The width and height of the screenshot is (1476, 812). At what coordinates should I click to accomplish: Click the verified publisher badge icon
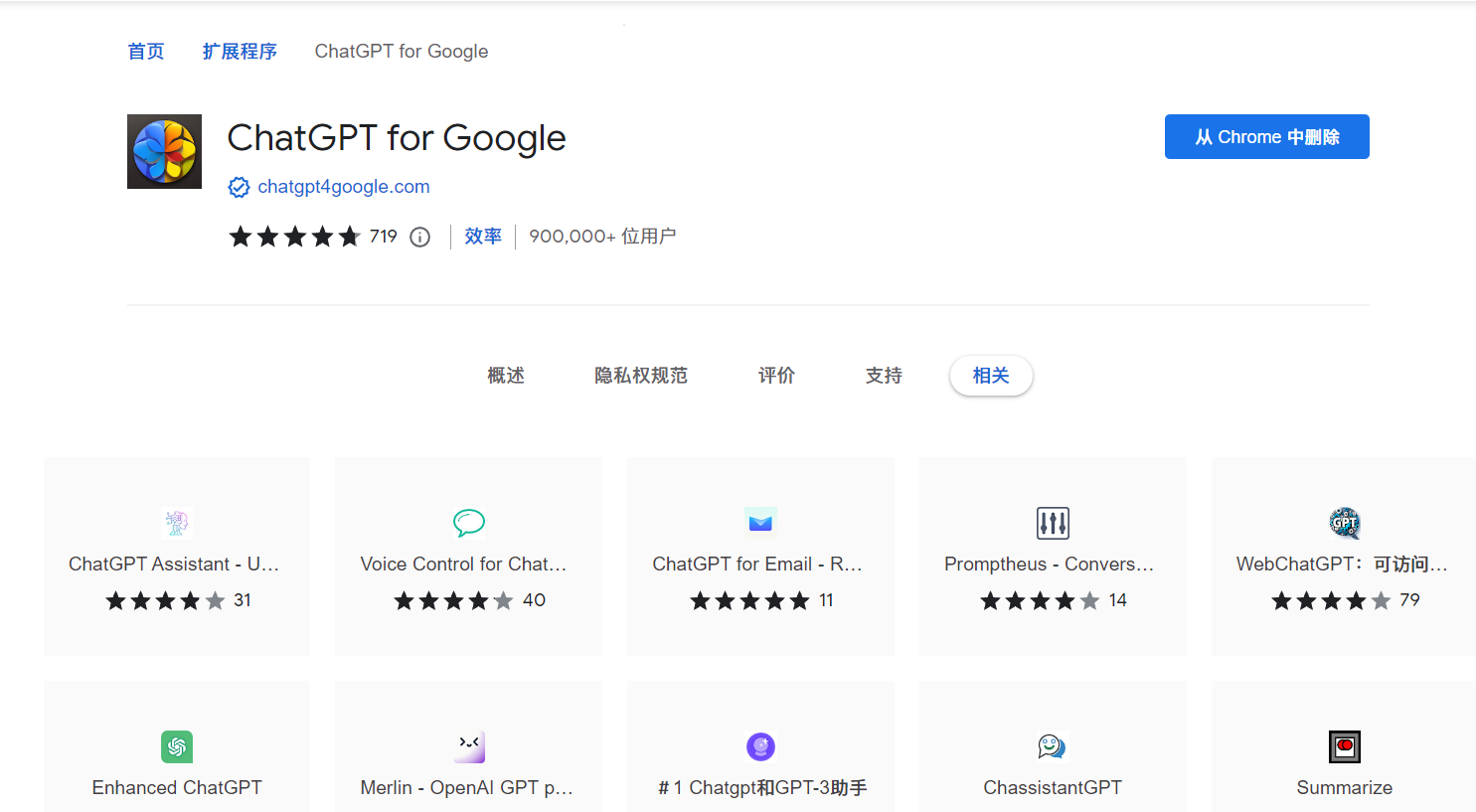[239, 187]
